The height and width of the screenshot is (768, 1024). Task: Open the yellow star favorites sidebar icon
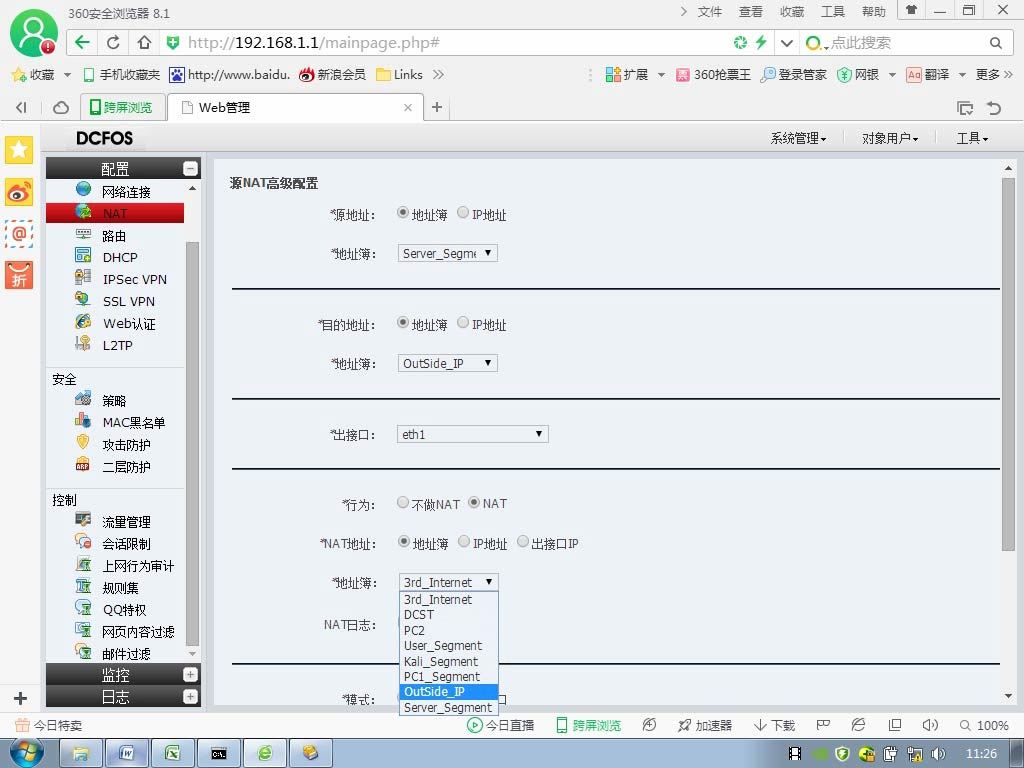[x=19, y=150]
